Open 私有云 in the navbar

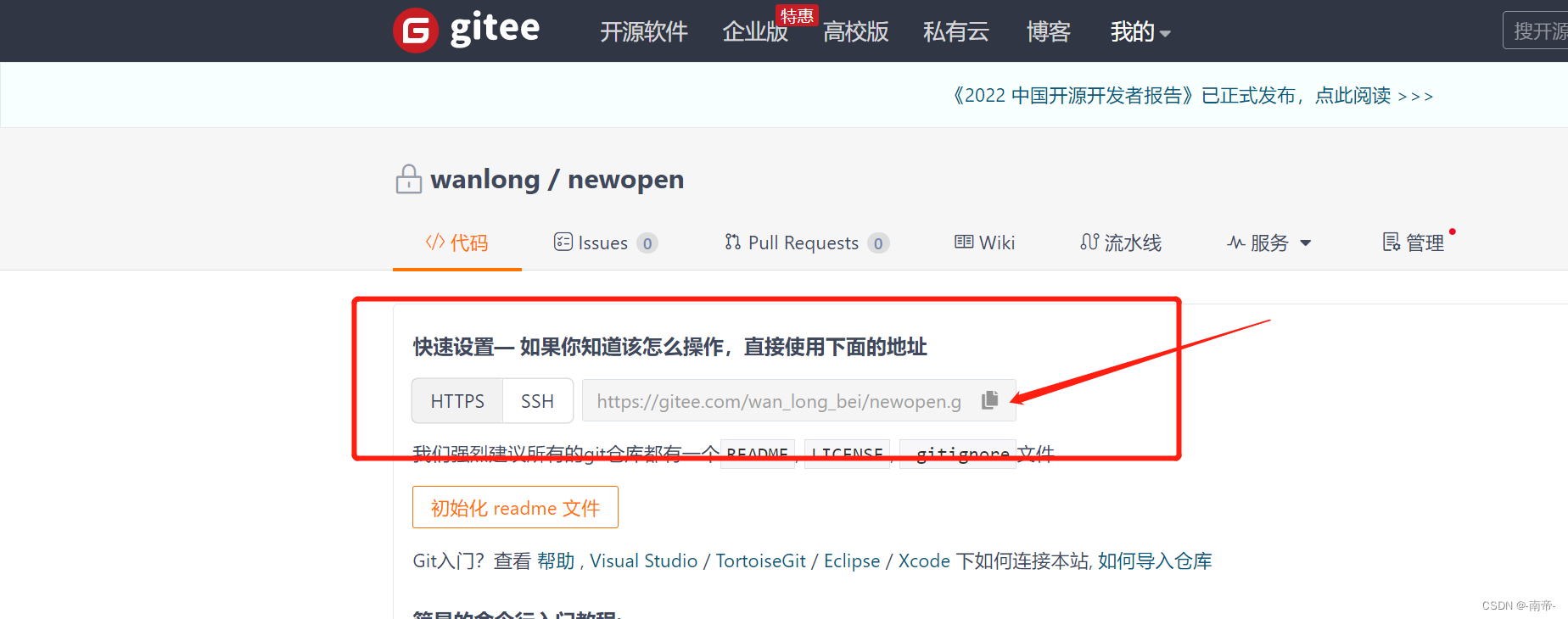pyautogui.click(x=956, y=32)
